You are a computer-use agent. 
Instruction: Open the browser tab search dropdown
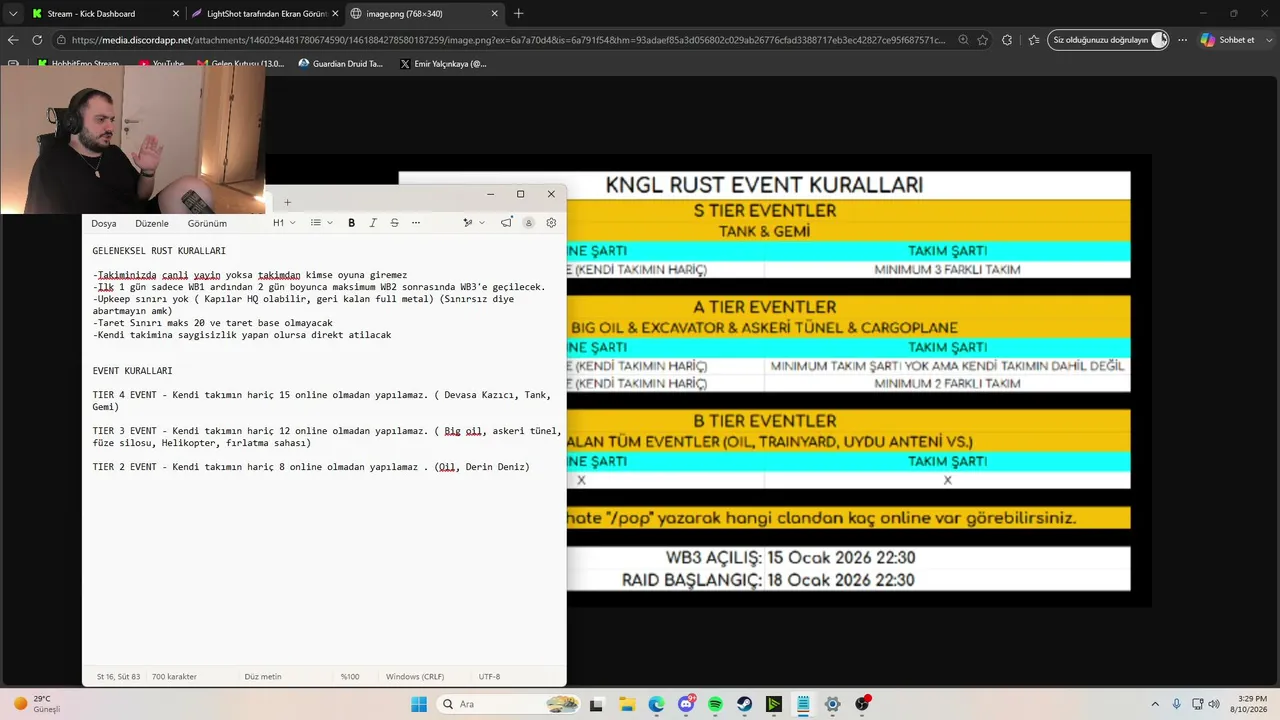point(12,14)
